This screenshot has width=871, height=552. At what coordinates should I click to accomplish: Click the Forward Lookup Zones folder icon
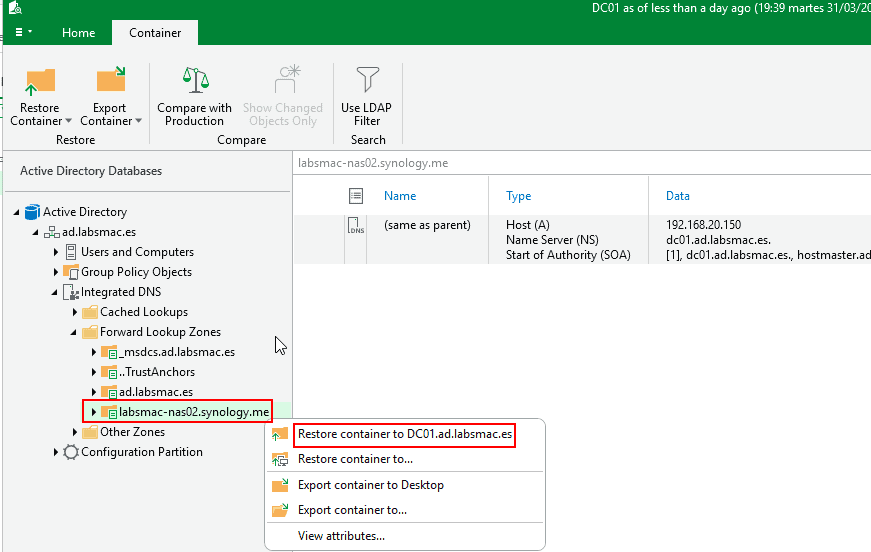89,332
